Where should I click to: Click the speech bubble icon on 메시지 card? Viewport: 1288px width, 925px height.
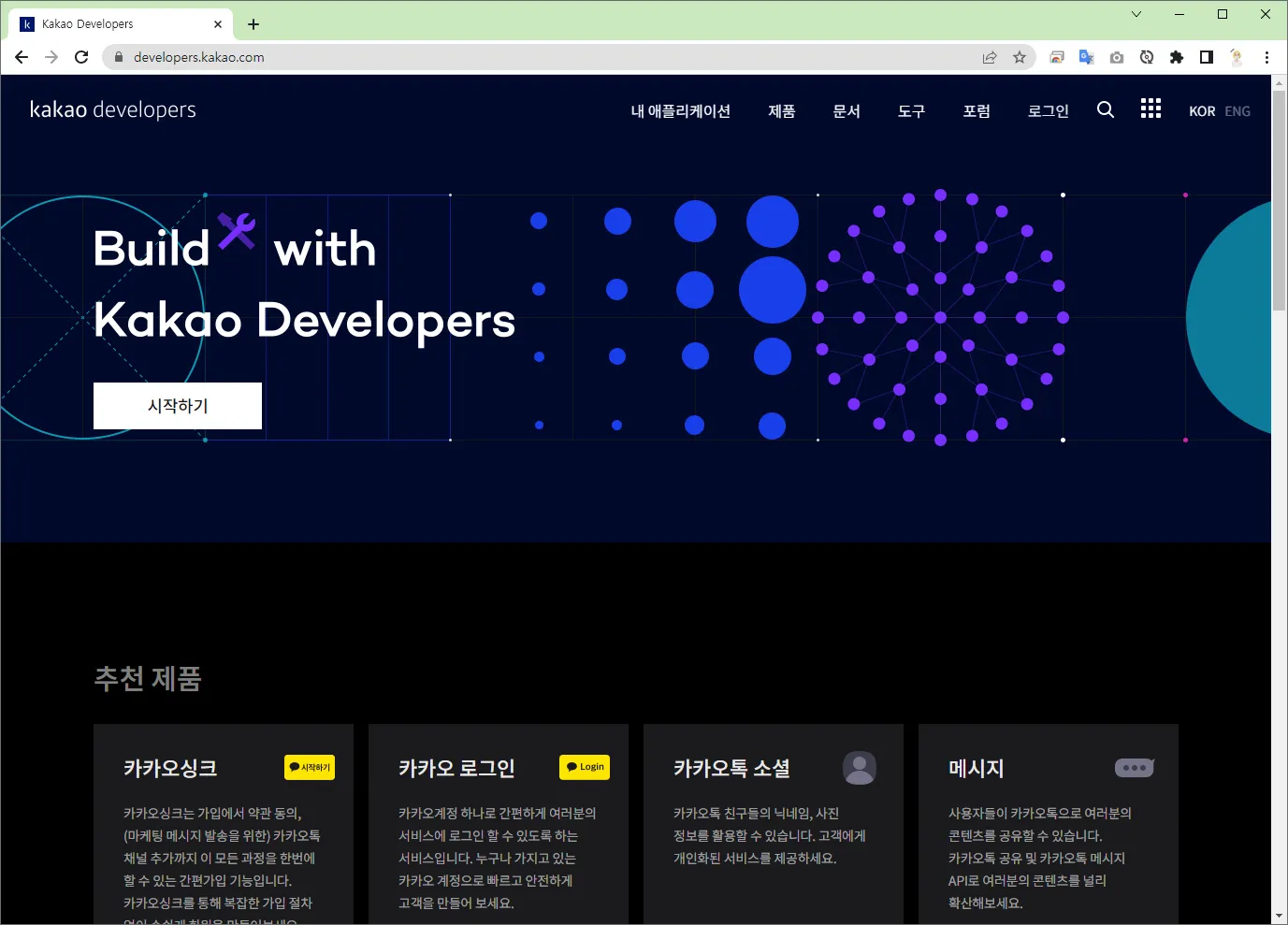pos(1135,768)
